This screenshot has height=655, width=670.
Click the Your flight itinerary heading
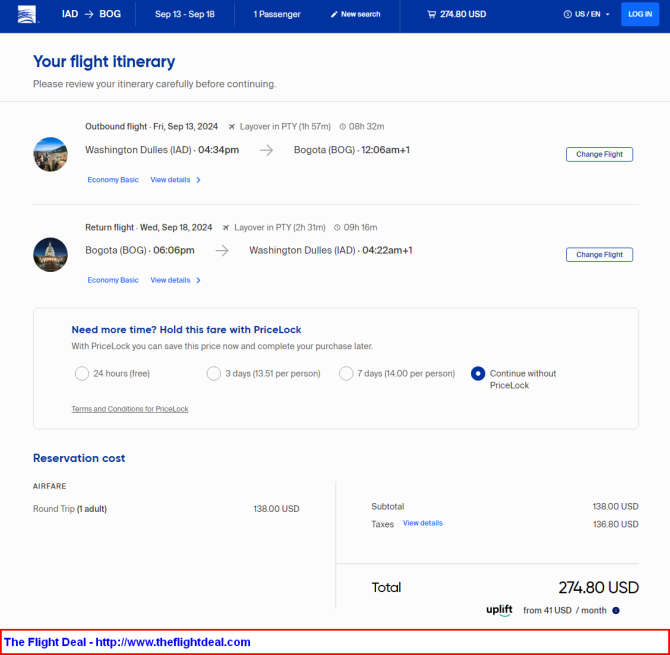(104, 62)
